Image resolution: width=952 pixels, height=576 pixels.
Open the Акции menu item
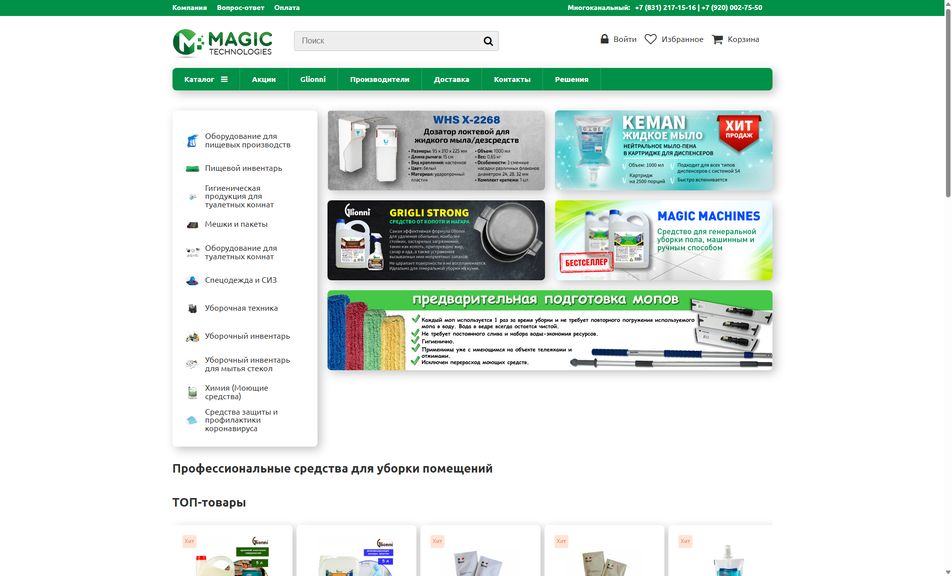(264, 79)
